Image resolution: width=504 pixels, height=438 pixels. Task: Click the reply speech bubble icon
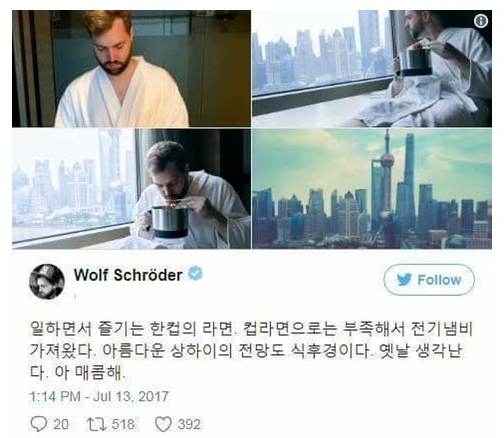(x=39, y=424)
